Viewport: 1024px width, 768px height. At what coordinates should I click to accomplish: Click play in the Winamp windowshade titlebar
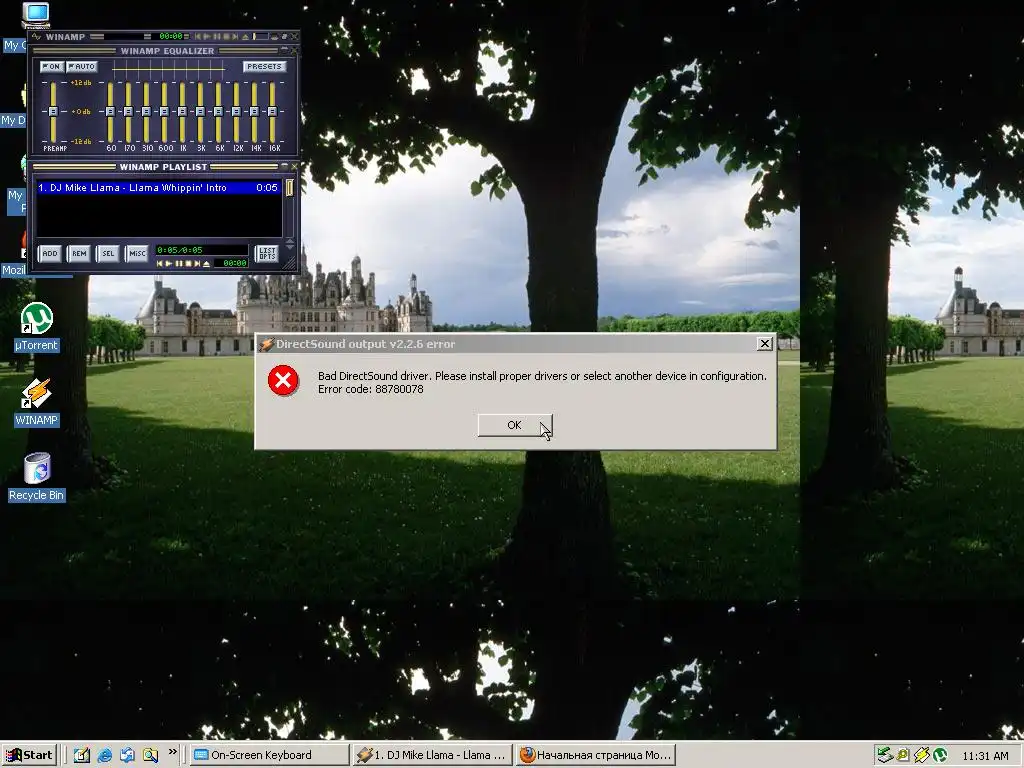pyautogui.click(x=207, y=37)
